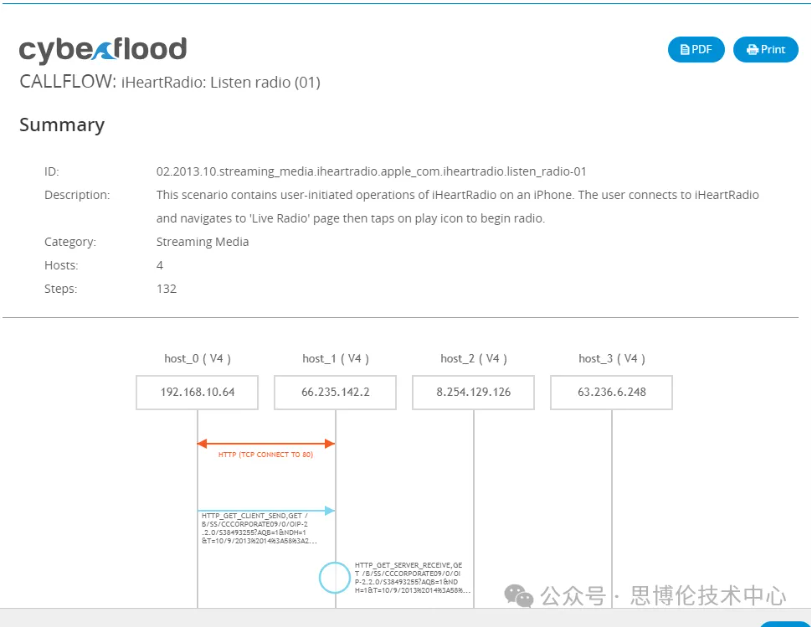Select the 8.254.129.126 host box
This screenshot has width=811, height=627.
coord(473,392)
